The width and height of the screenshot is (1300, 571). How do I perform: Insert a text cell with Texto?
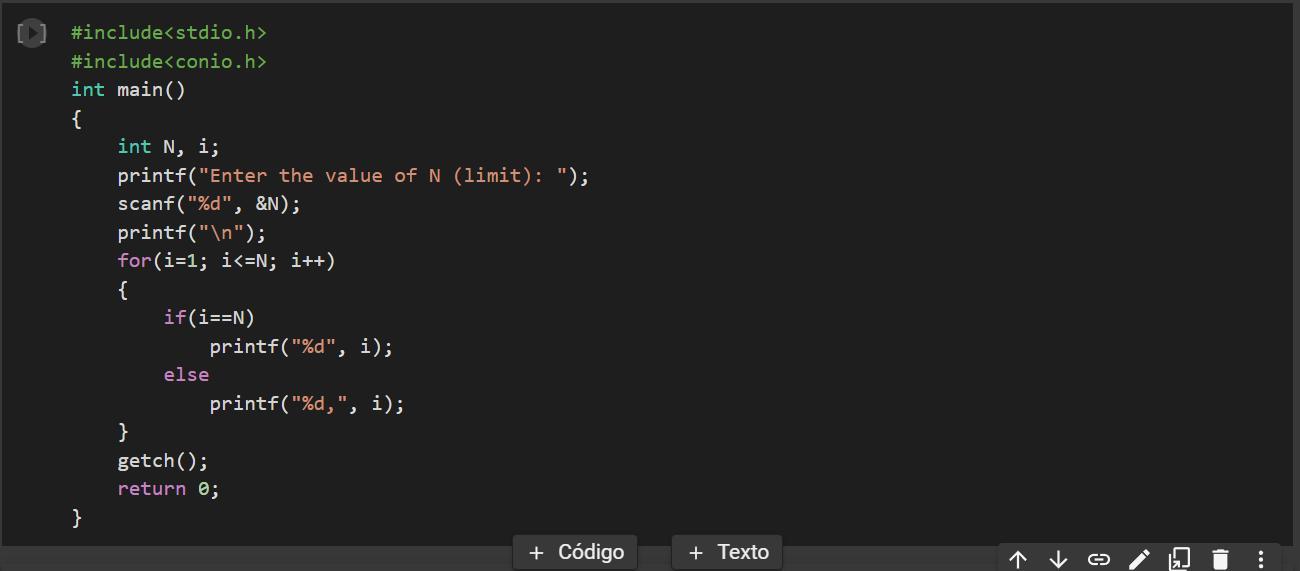pyautogui.click(x=728, y=552)
